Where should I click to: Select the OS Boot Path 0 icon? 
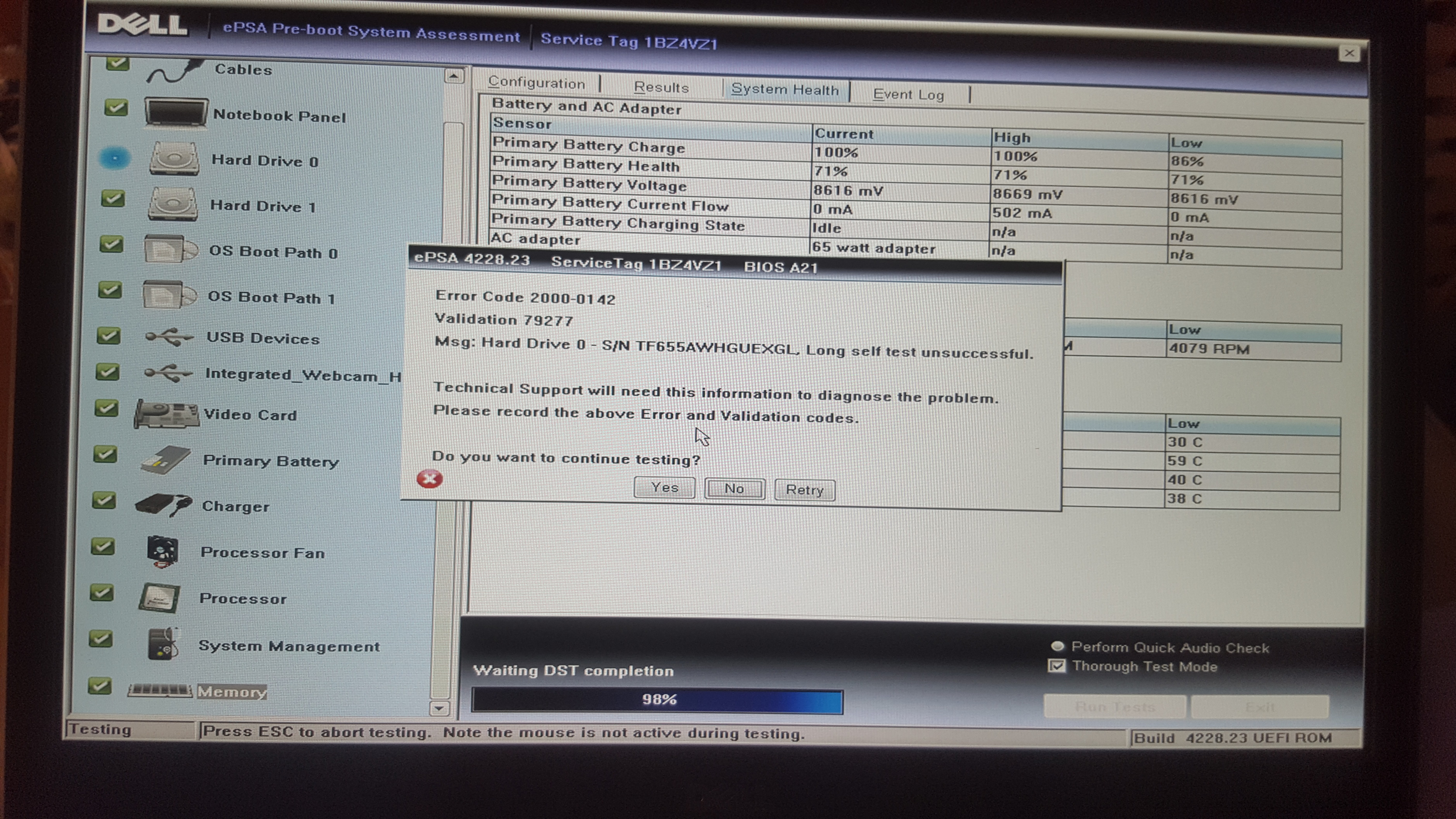pyautogui.click(x=170, y=248)
